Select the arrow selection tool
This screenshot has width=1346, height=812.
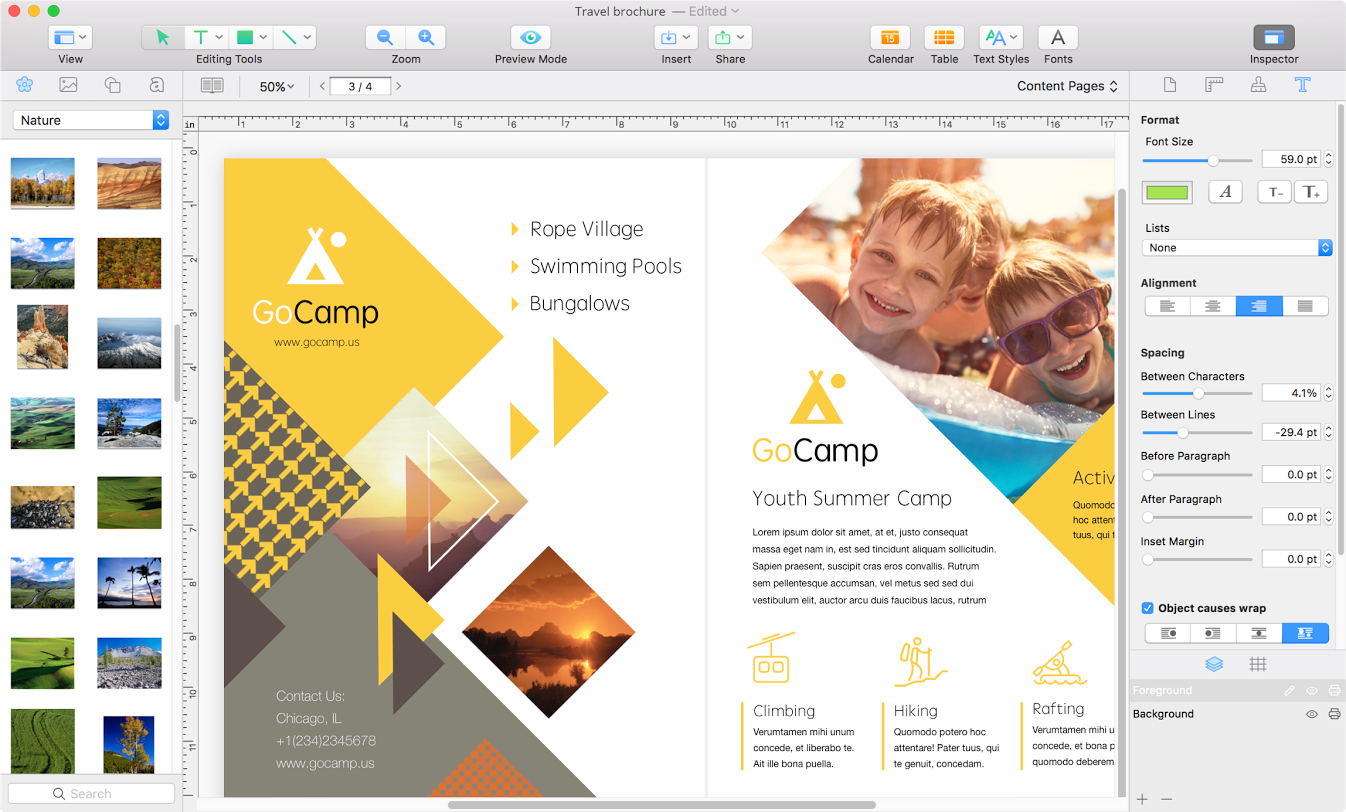[x=163, y=38]
